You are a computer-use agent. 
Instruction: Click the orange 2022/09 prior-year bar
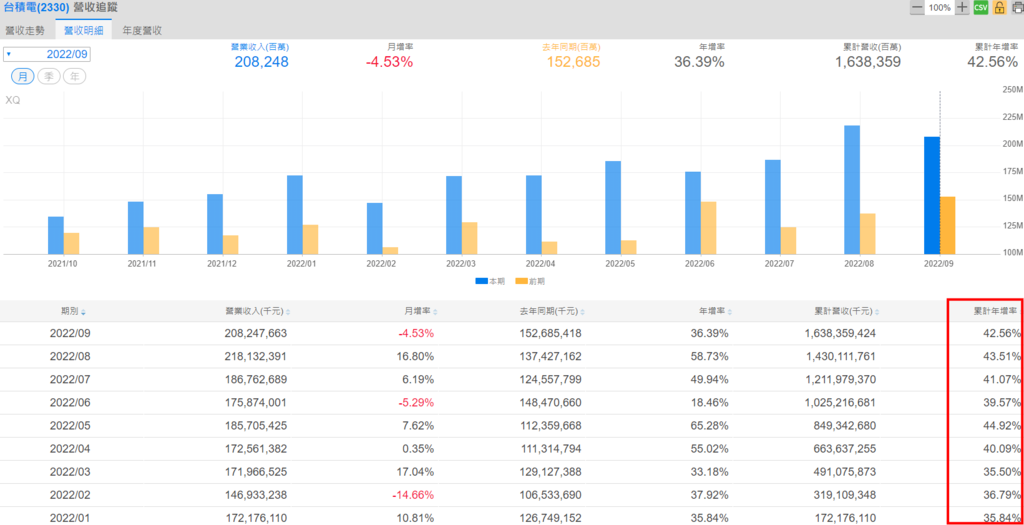948,225
